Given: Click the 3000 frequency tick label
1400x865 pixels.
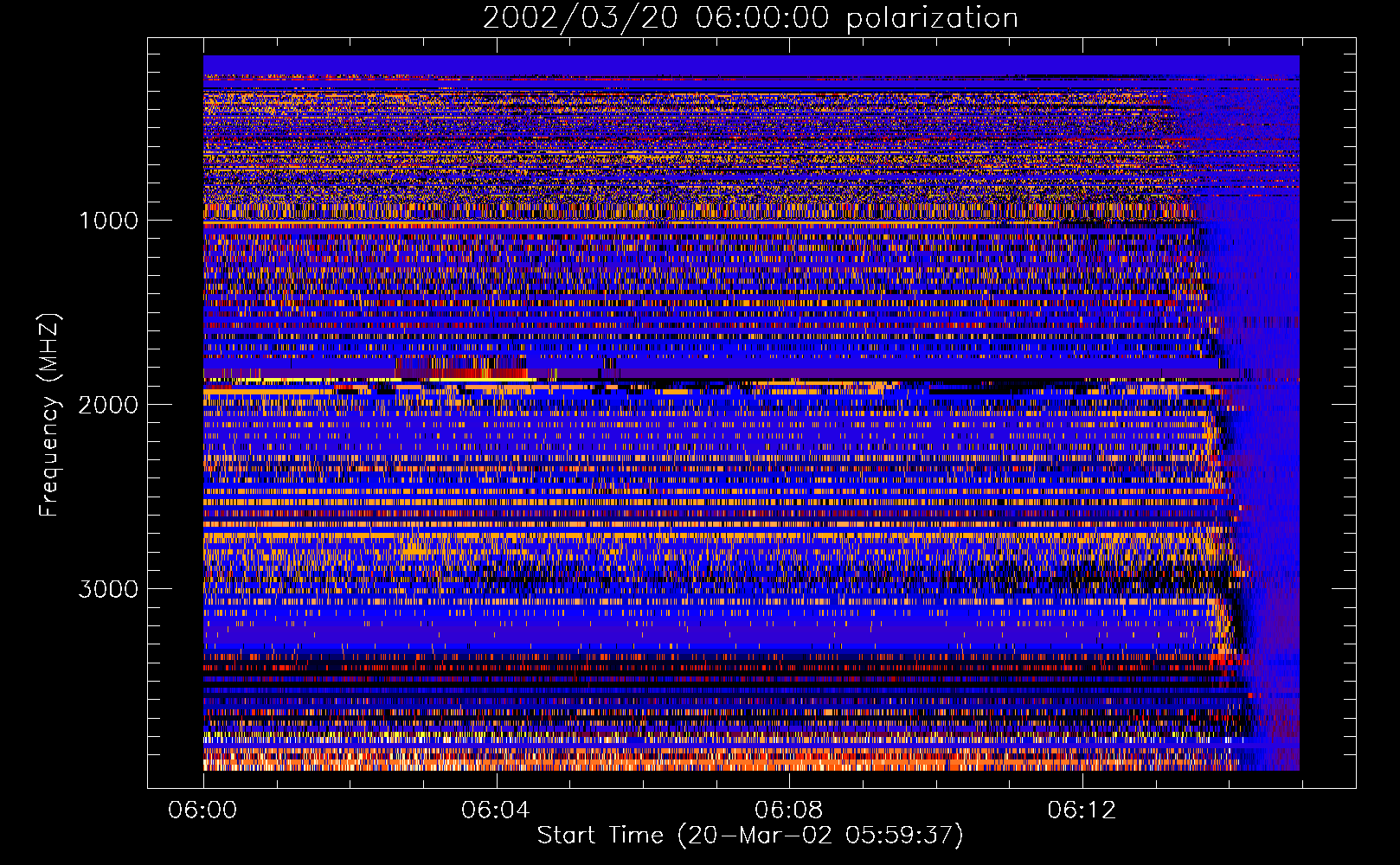Looking at the screenshot, I should coord(108,589).
